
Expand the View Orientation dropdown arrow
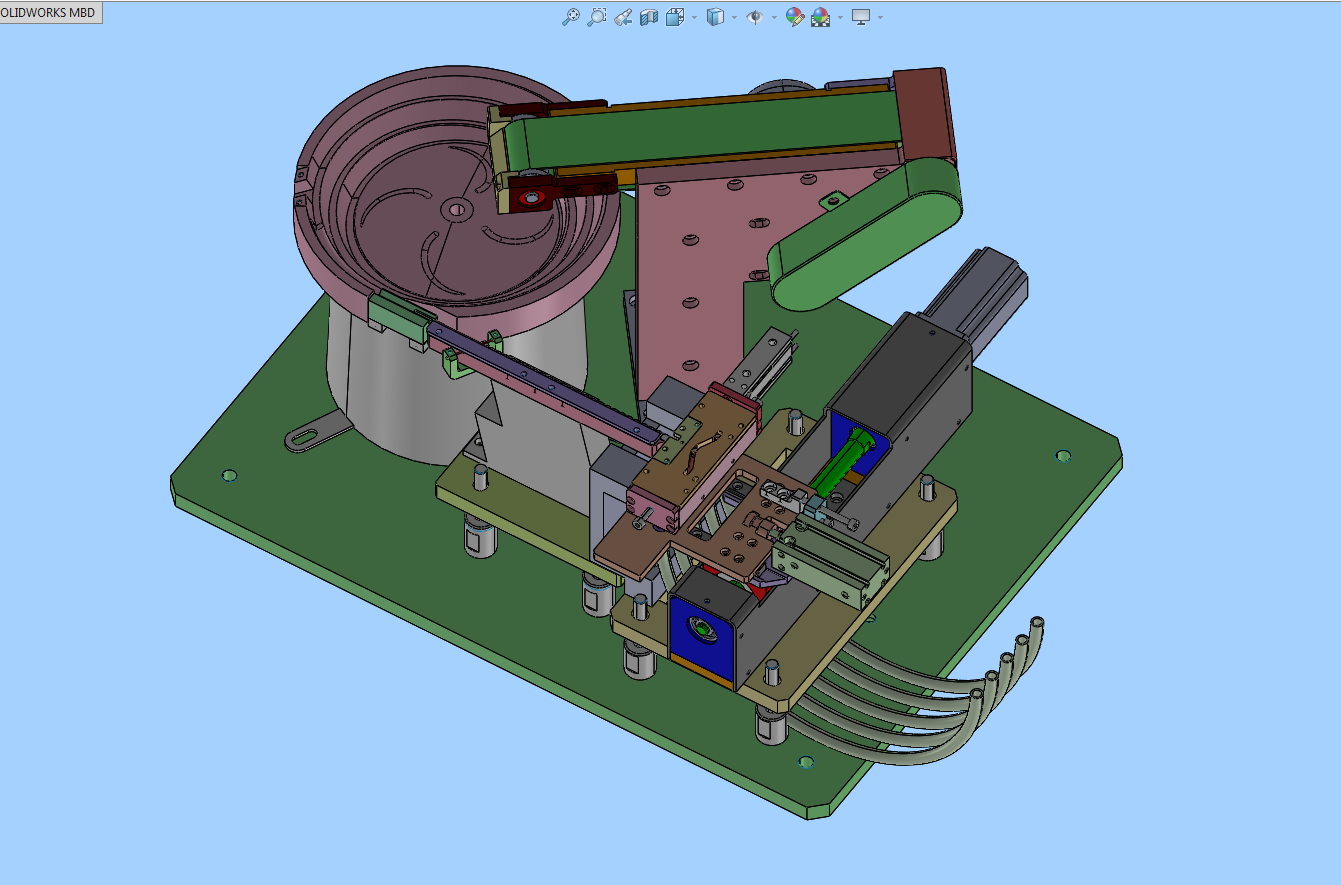tap(694, 17)
